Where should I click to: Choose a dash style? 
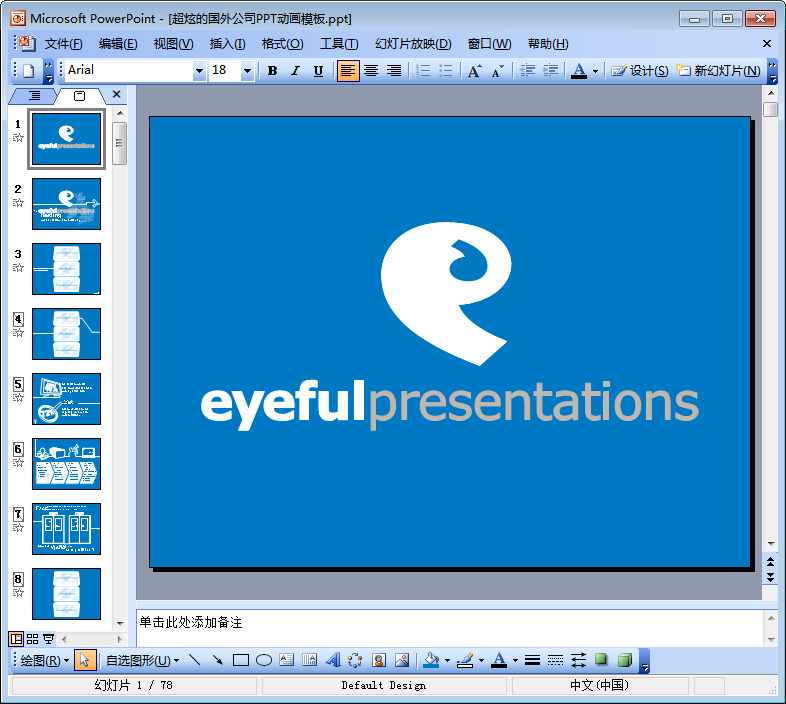coord(555,660)
